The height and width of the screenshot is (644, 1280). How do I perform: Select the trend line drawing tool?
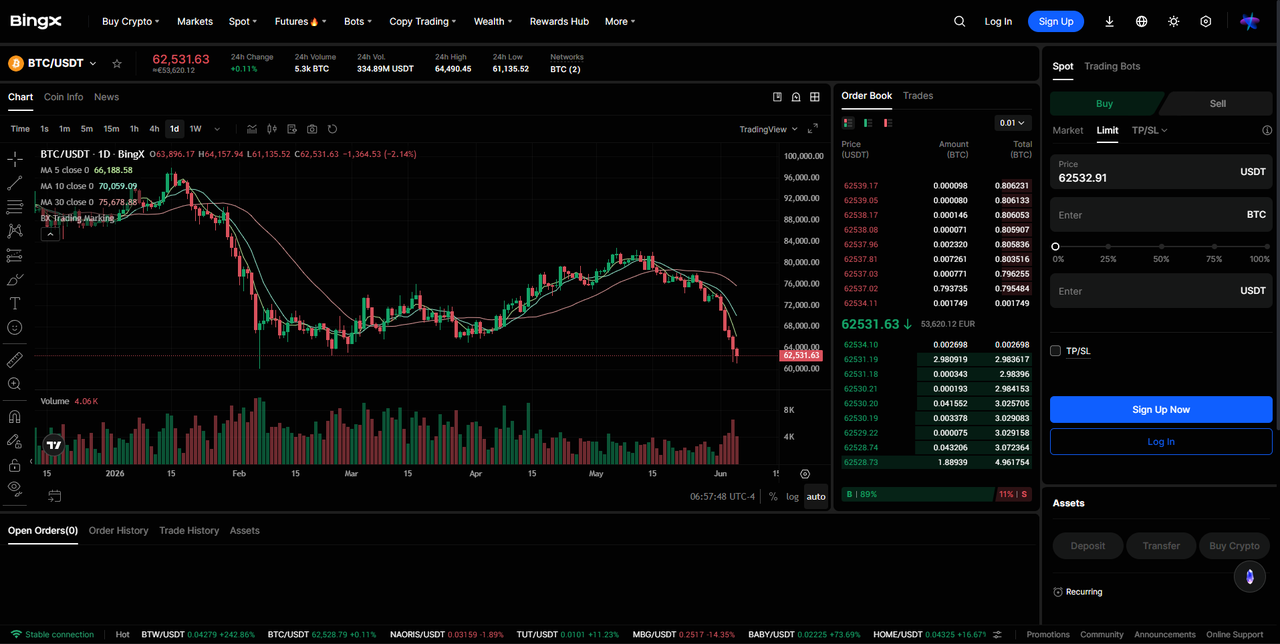click(x=15, y=183)
